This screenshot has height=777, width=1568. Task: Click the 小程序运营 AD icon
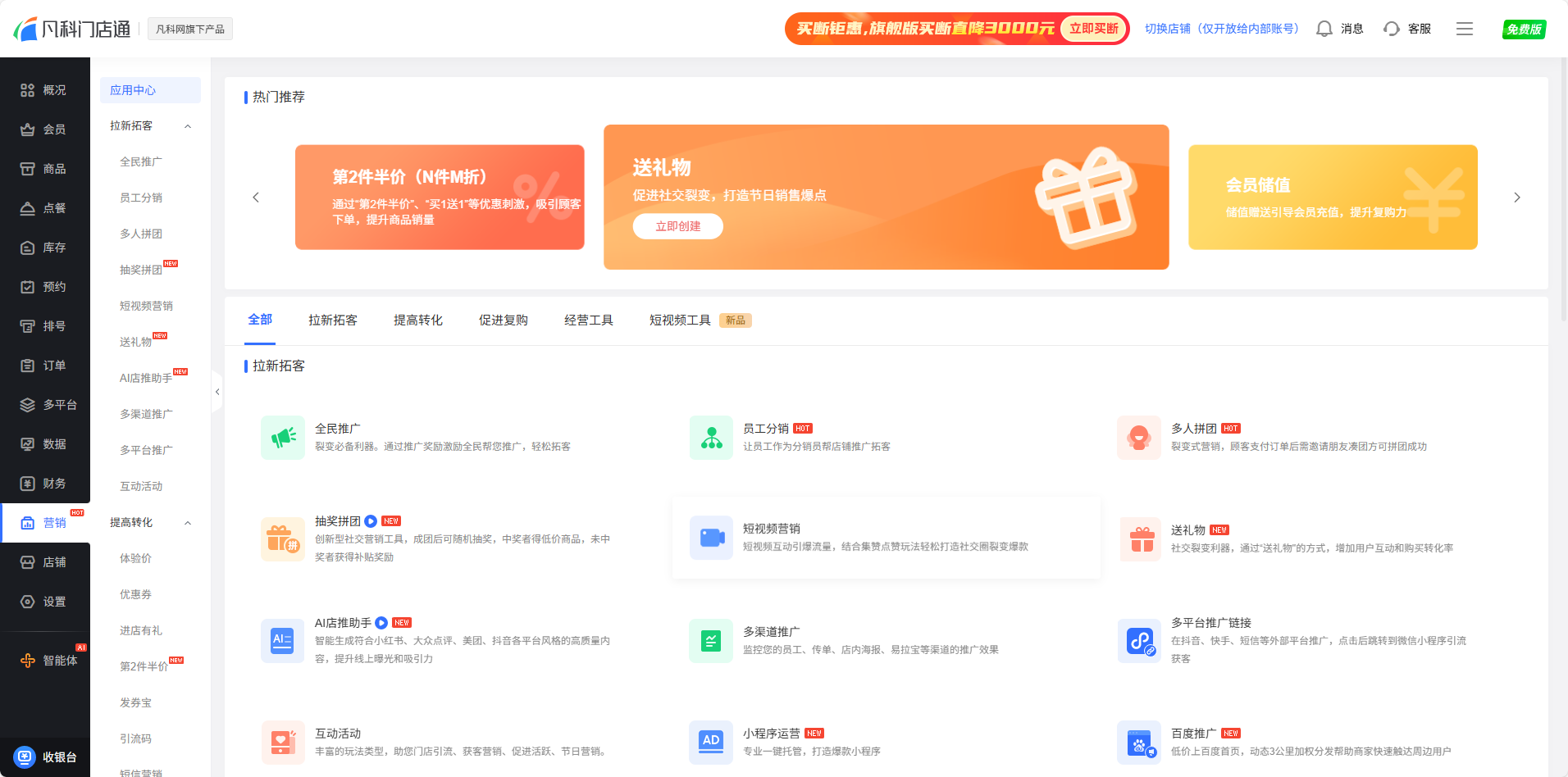coord(710,742)
